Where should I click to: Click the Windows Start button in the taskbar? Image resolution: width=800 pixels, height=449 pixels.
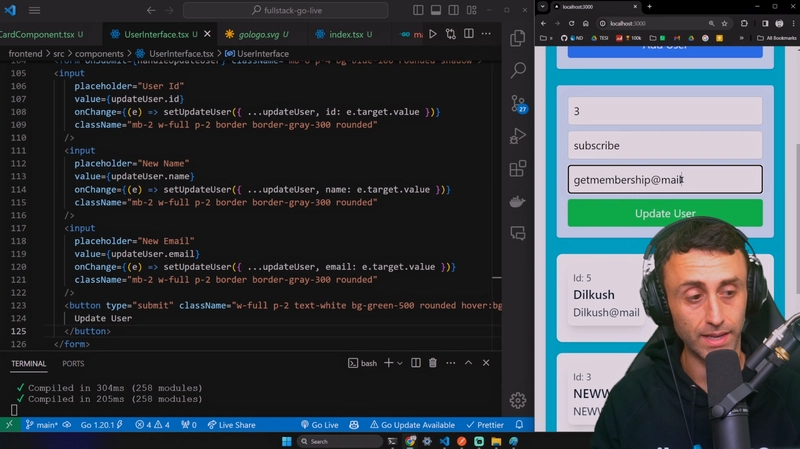click(x=287, y=441)
